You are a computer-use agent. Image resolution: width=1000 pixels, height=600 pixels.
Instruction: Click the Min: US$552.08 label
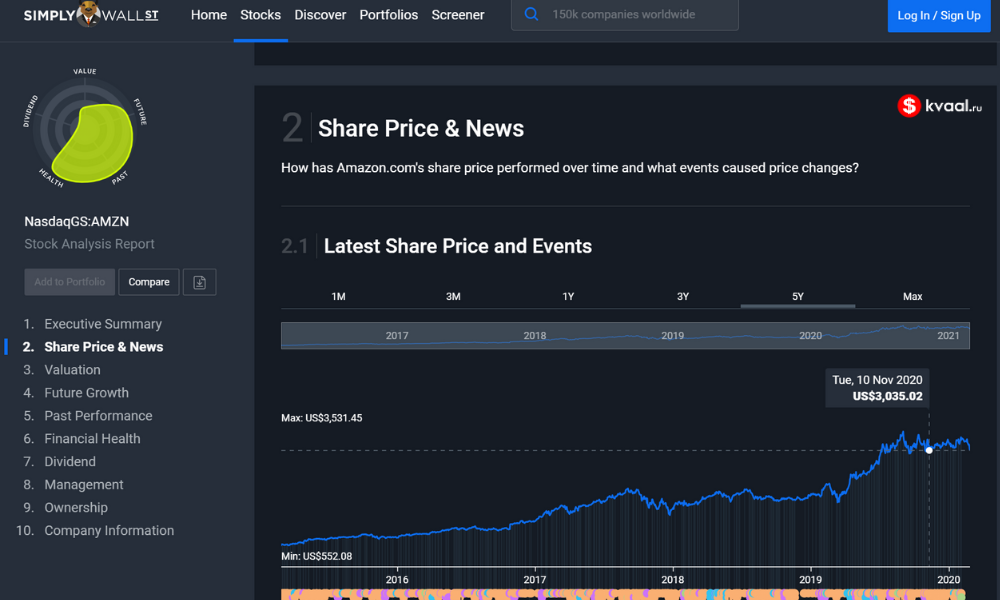[x=316, y=556]
